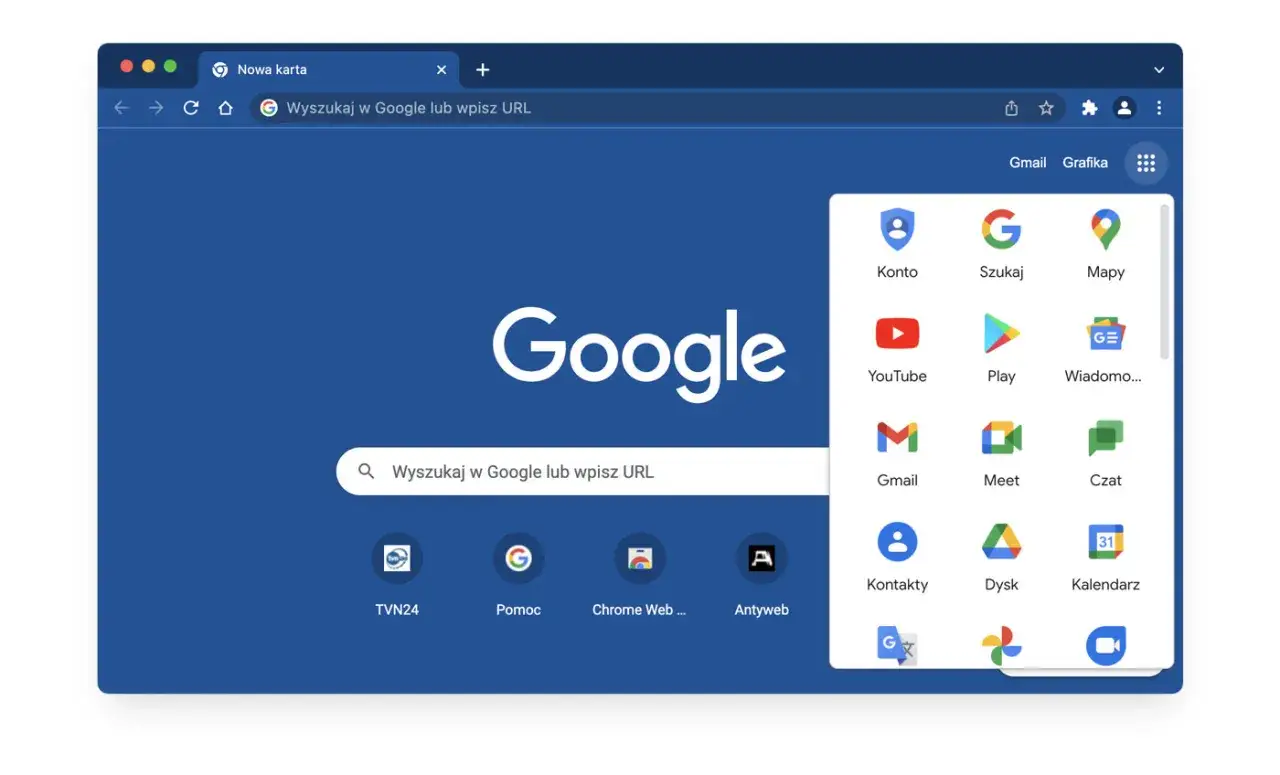Reload the current page
The width and height of the screenshot is (1280, 775).
tap(191, 108)
